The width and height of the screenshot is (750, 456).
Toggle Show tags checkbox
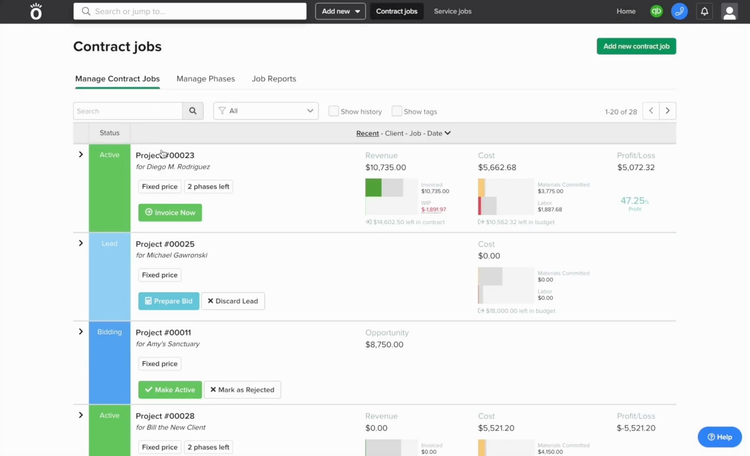397,111
